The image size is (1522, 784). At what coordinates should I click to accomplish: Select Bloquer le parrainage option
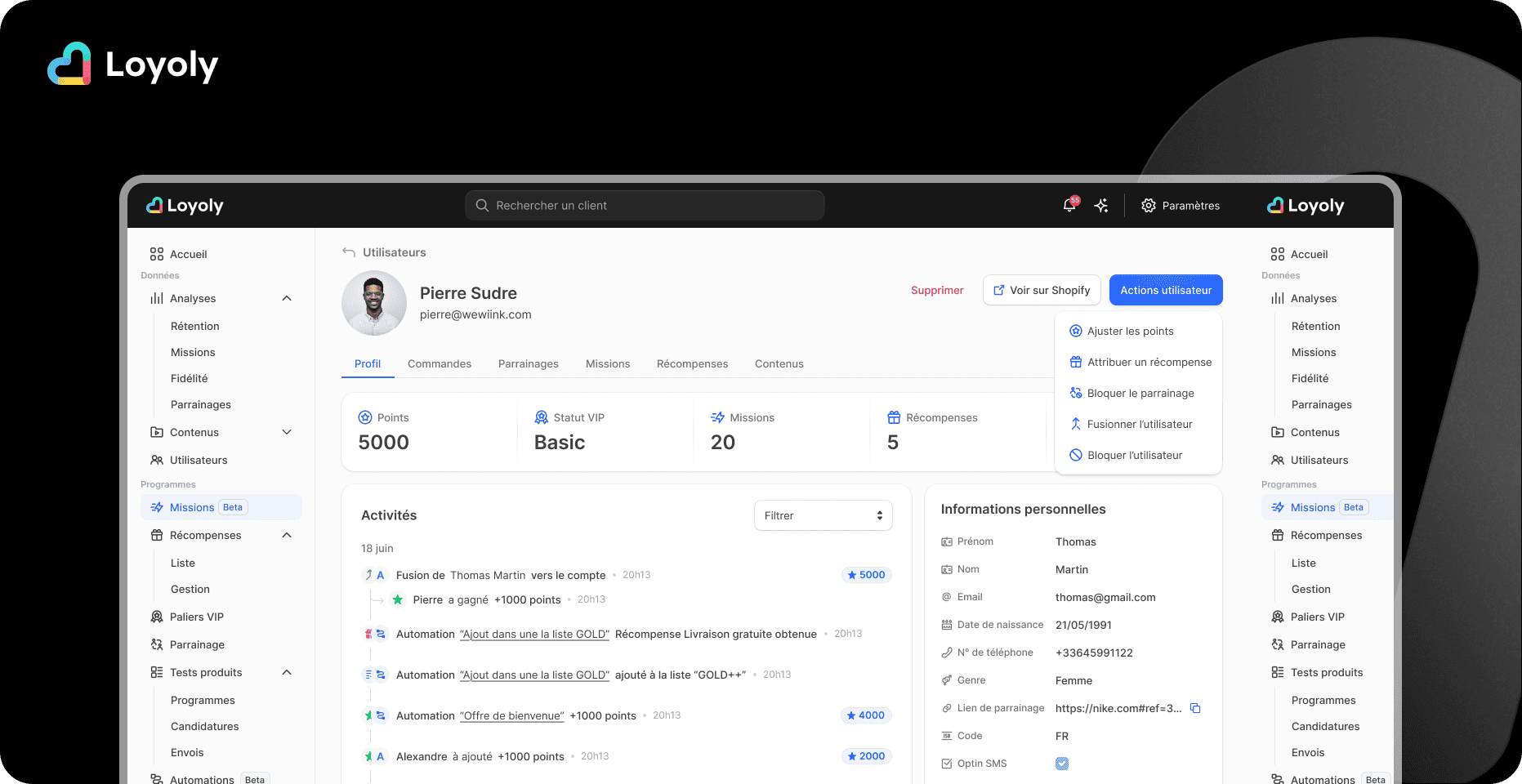tap(1138, 393)
